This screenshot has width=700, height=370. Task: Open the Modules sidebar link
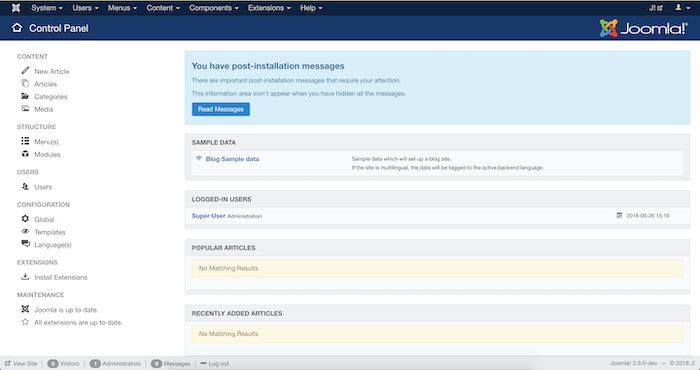[47, 154]
